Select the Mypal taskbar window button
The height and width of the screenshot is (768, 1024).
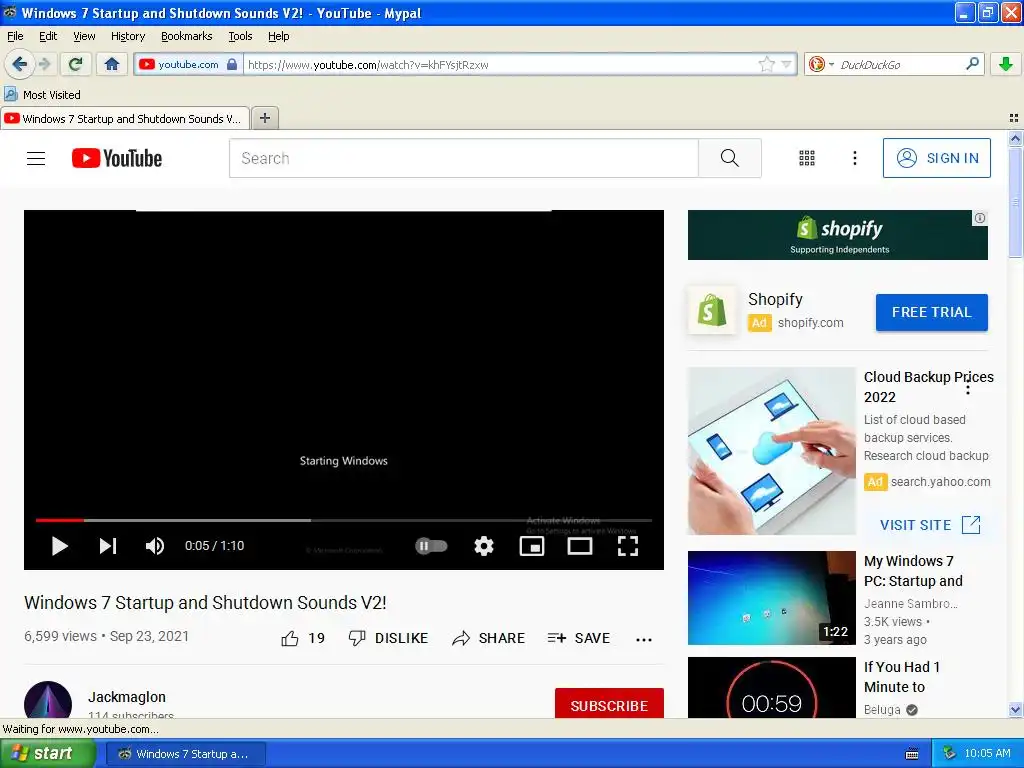tap(185, 754)
